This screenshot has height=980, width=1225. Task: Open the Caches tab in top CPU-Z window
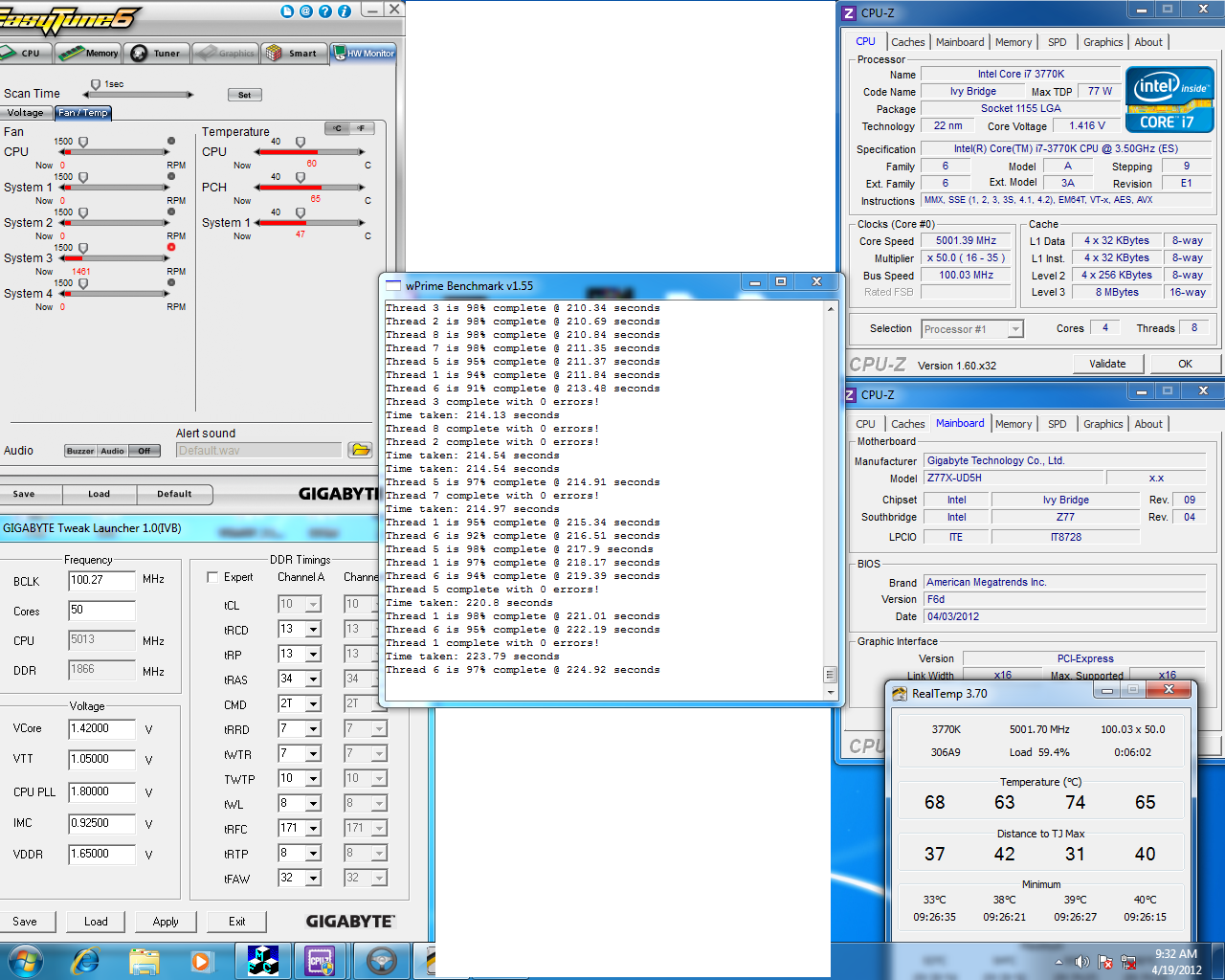[x=908, y=42]
